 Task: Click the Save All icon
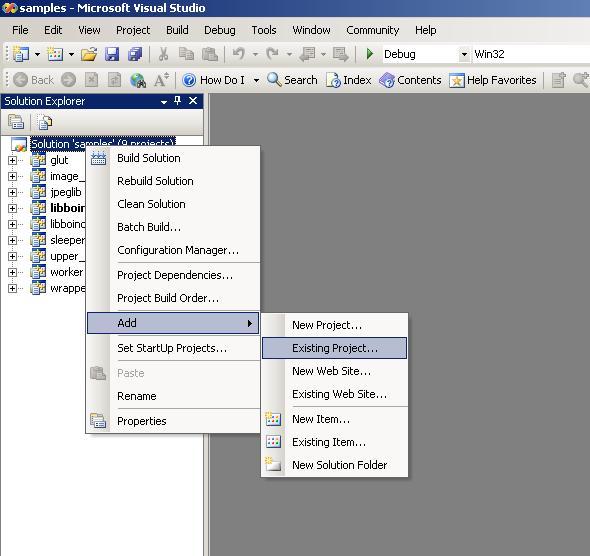pyautogui.click(x=135, y=54)
